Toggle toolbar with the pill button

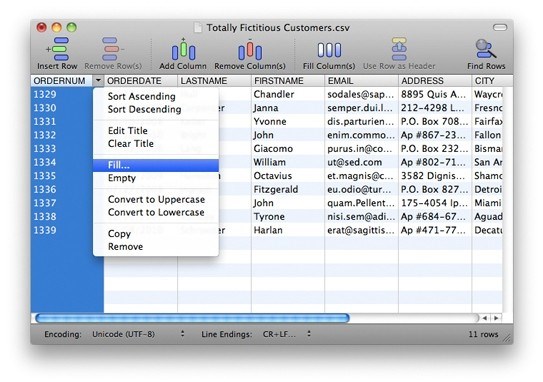[x=500, y=27]
